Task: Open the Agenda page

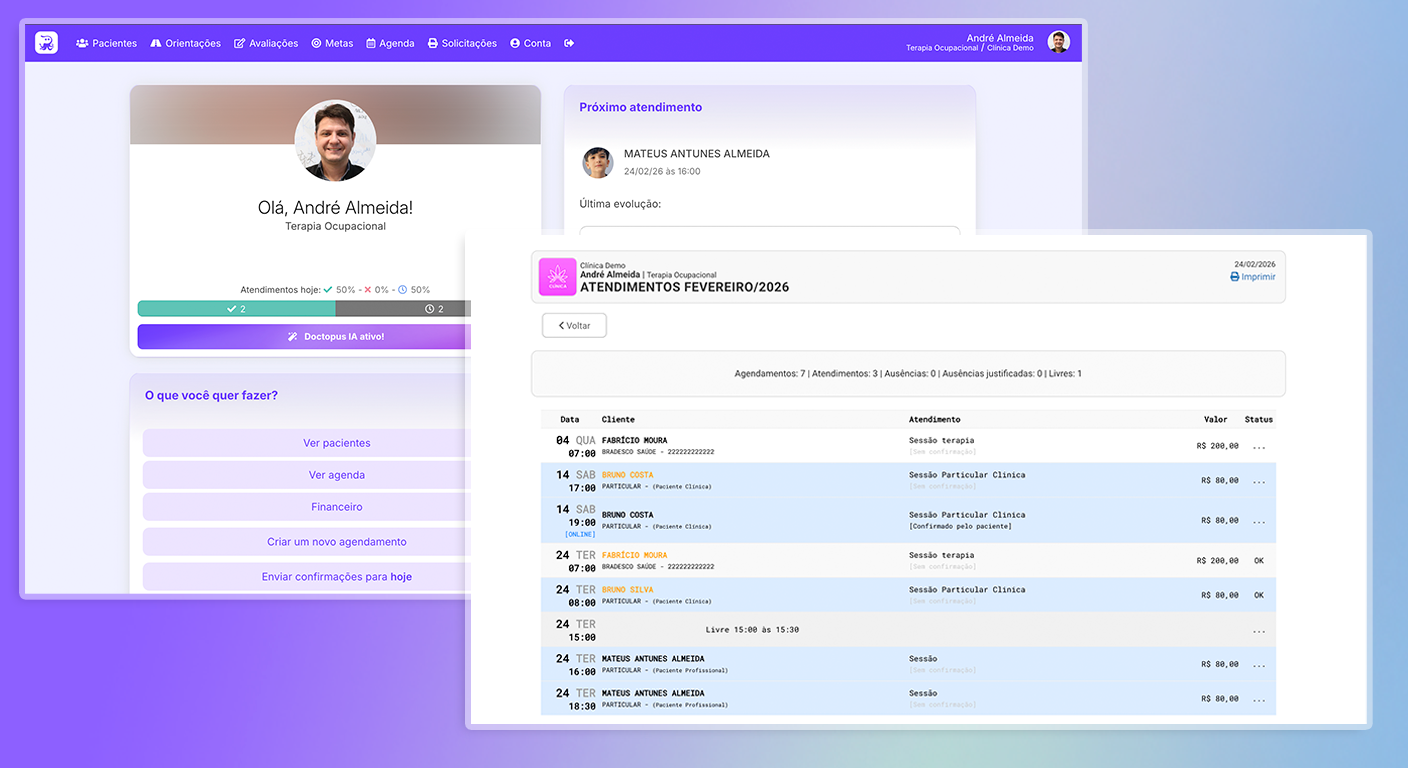Action: 390,43
